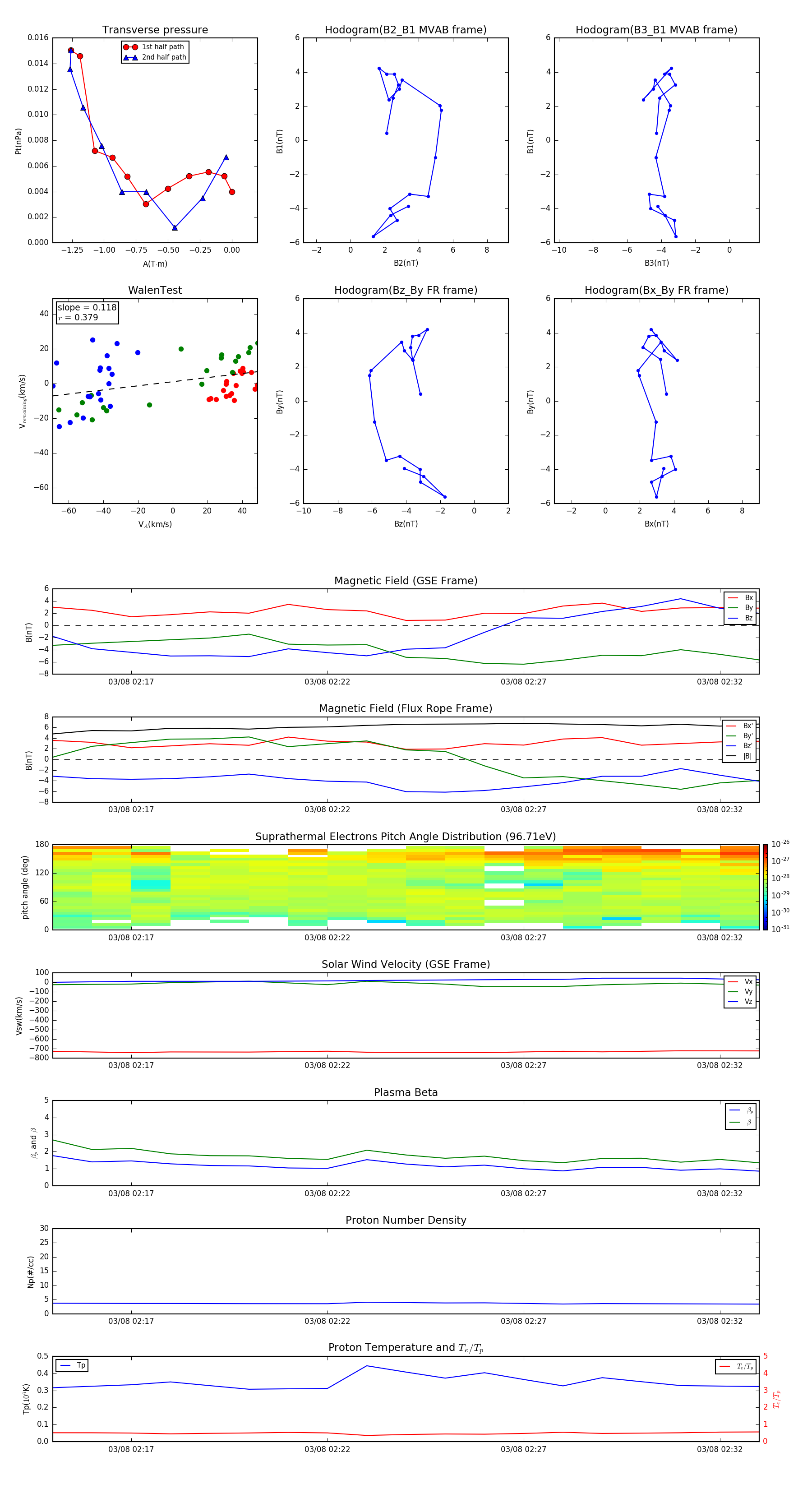Click the Tp legend entry in Proton Temperature panel
Image resolution: width=812 pixels, height=1489 pixels.
point(72,1365)
